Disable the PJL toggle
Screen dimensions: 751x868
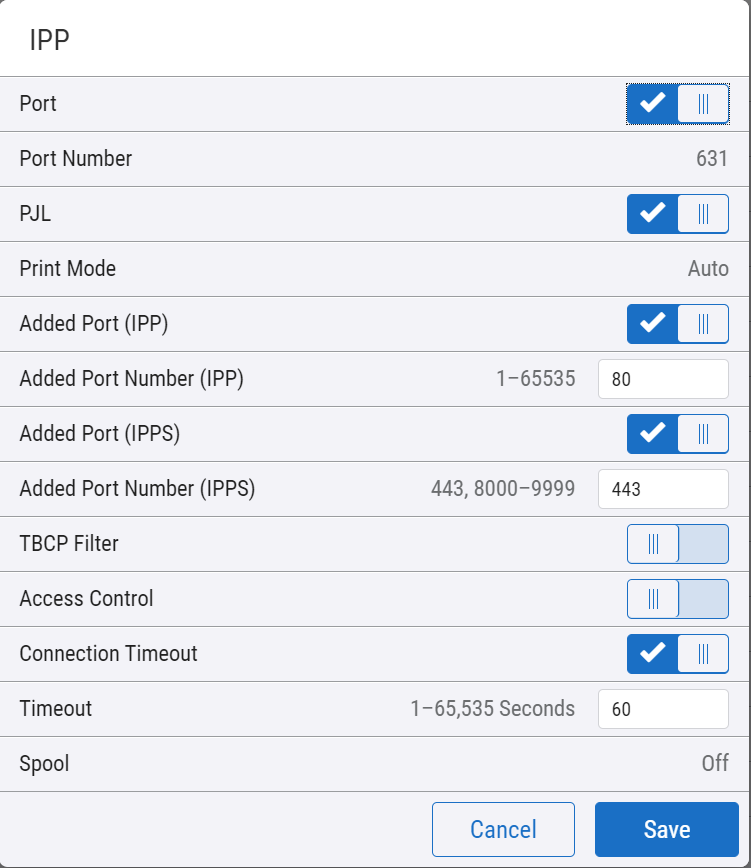pyautogui.click(x=677, y=213)
